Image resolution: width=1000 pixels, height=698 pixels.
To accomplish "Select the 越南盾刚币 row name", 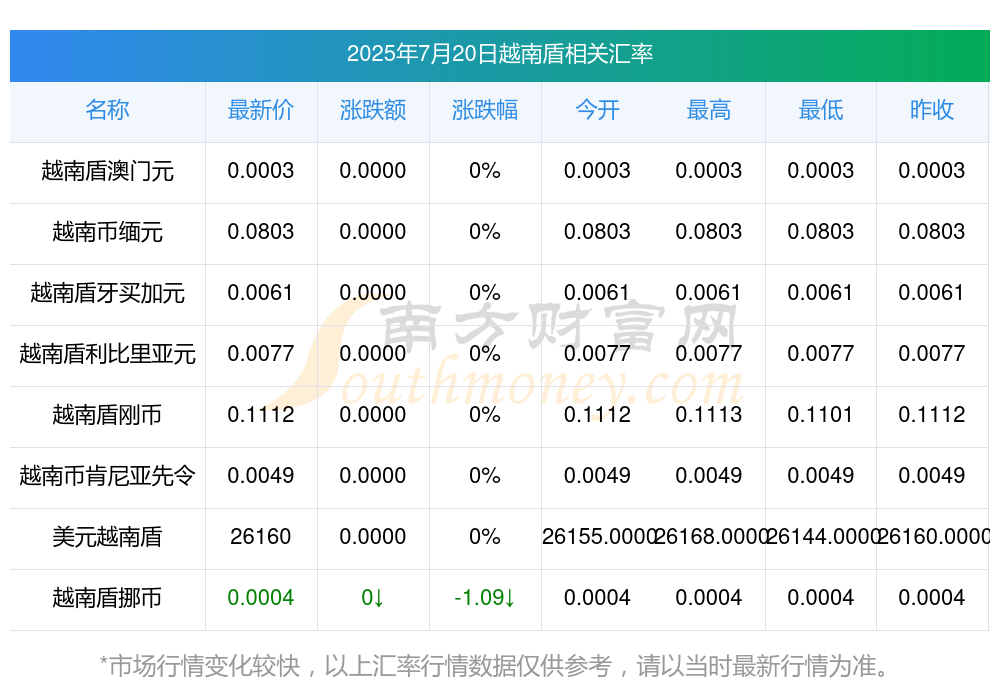I will tap(107, 415).
